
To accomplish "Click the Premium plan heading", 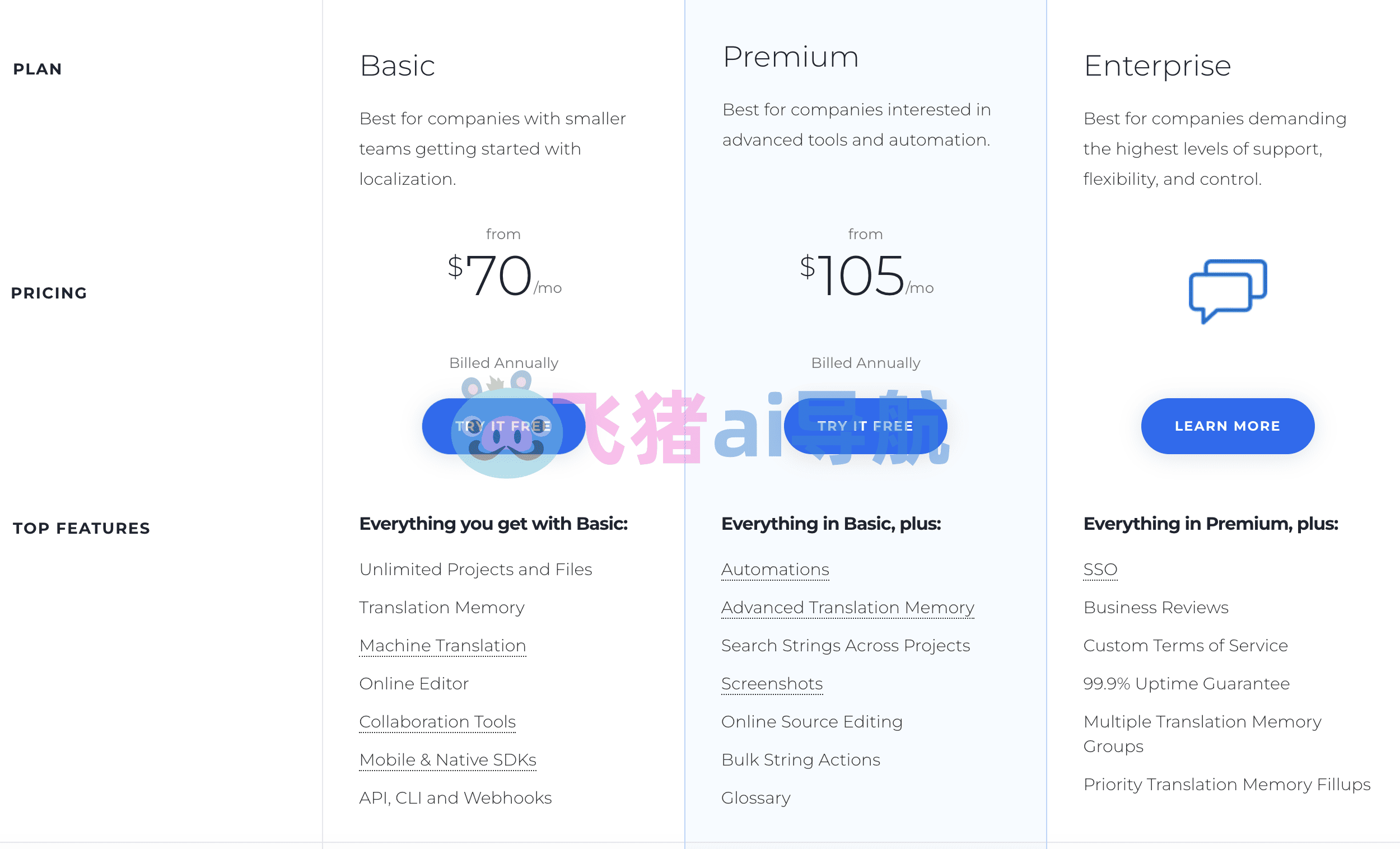I will click(790, 57).
